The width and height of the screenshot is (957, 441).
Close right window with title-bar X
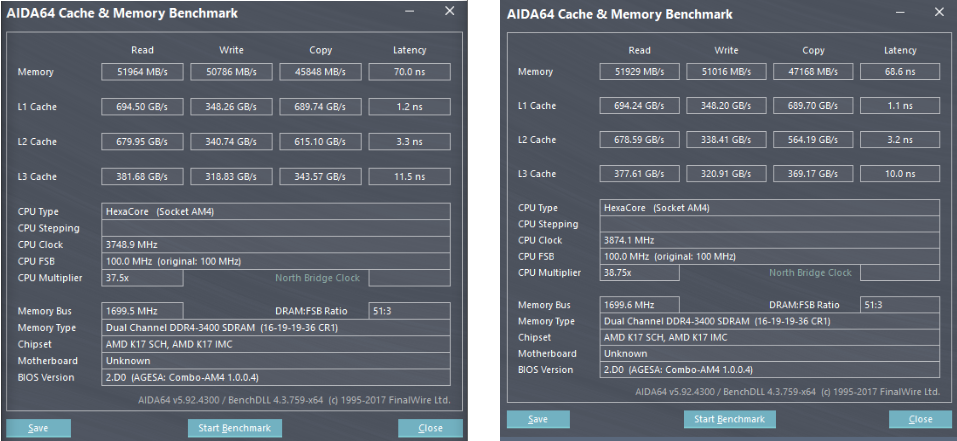tap(939, 12)
